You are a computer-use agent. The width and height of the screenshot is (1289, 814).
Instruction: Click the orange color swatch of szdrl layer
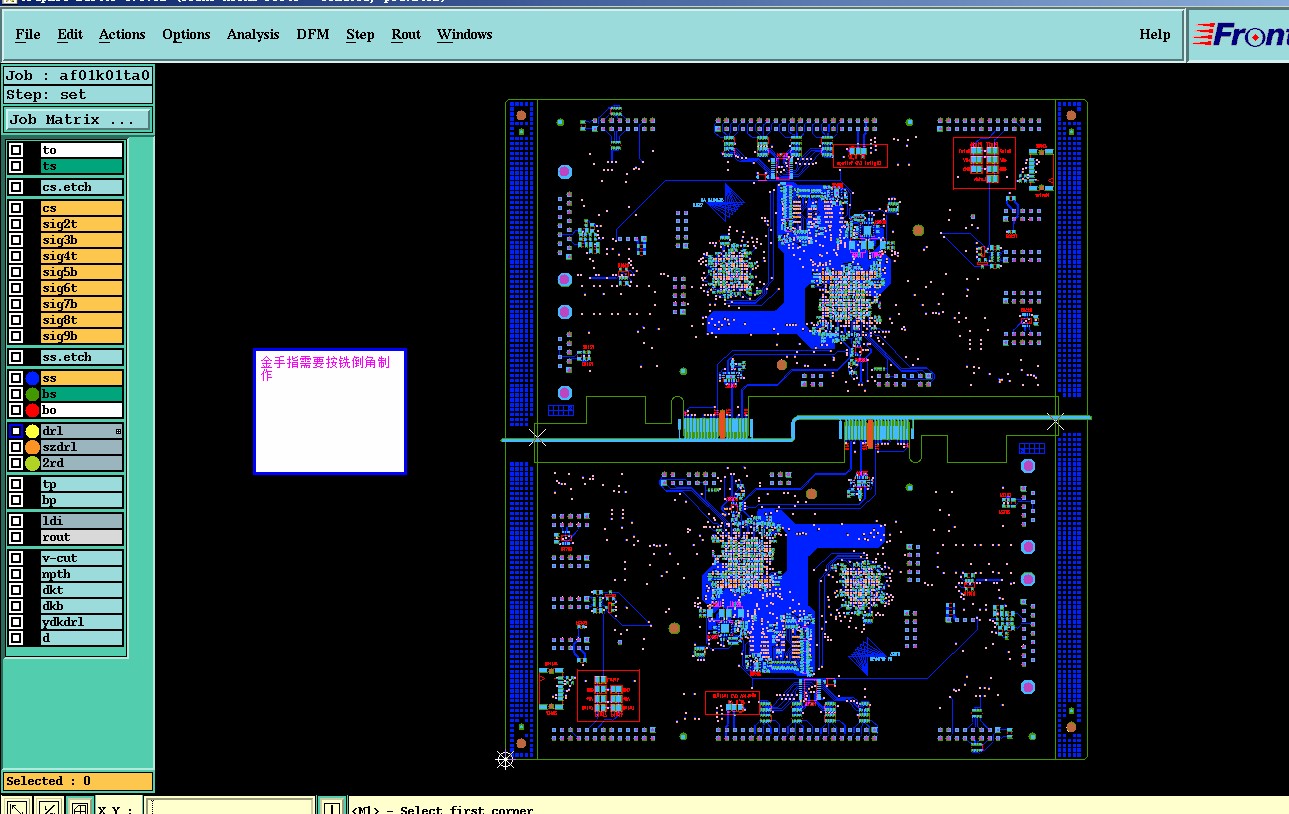32,447
